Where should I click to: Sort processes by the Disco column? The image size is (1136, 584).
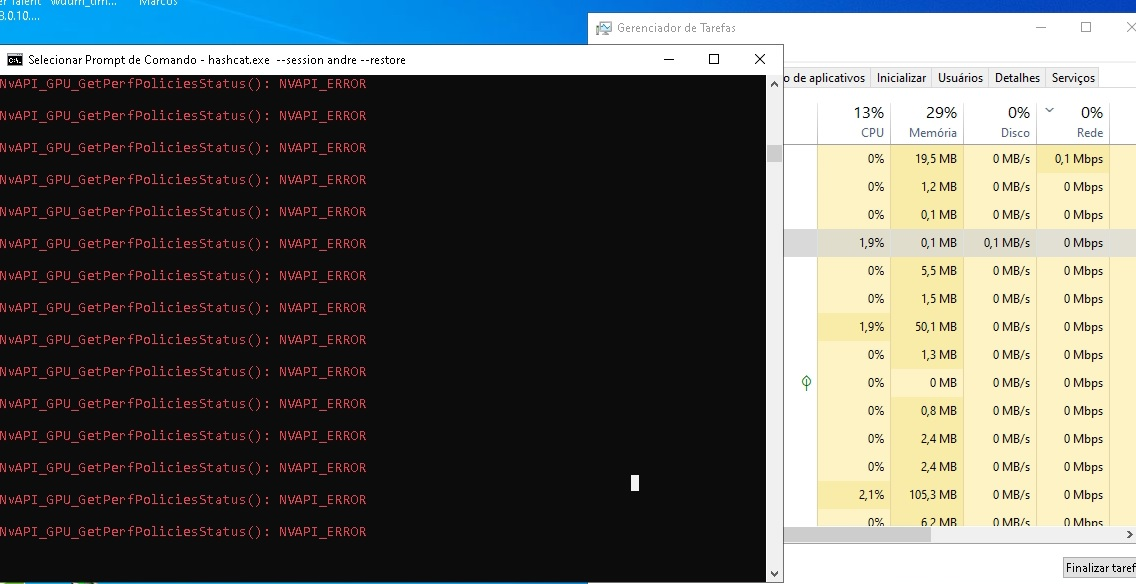pyautogui.click(x=1014, y=122)
